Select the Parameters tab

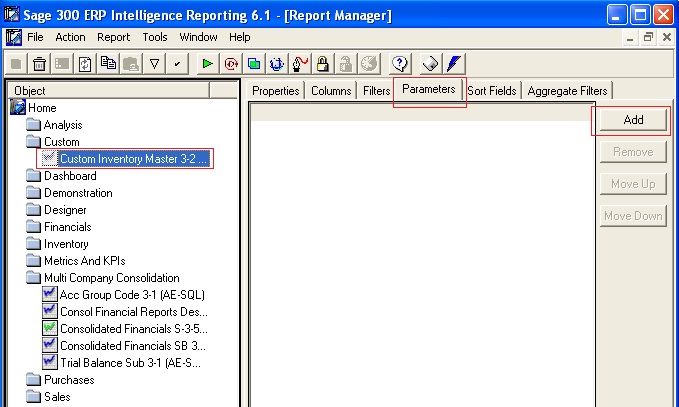click(429, 90)
